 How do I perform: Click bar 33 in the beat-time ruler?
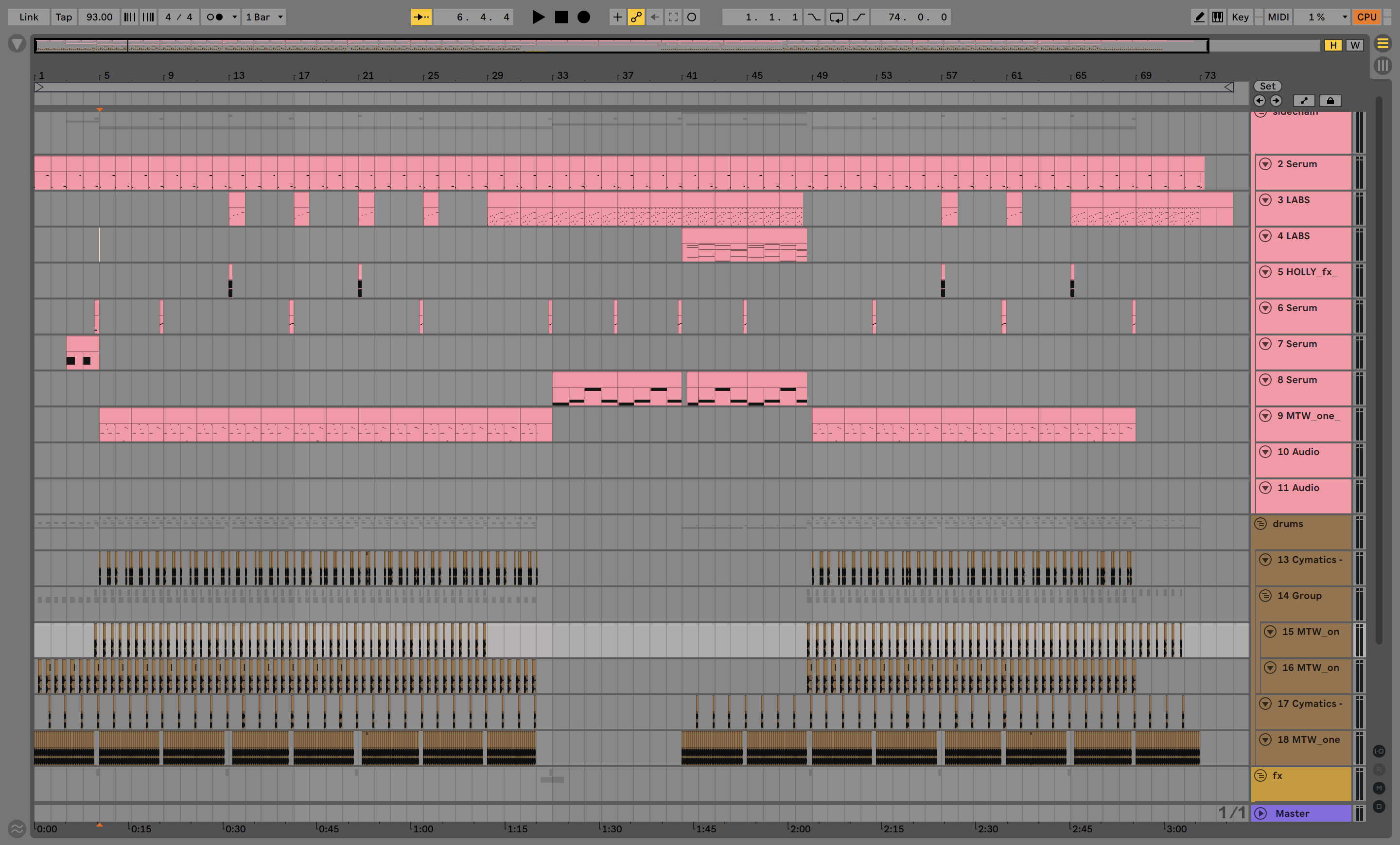pyautogui.click(x=561, y=75)
